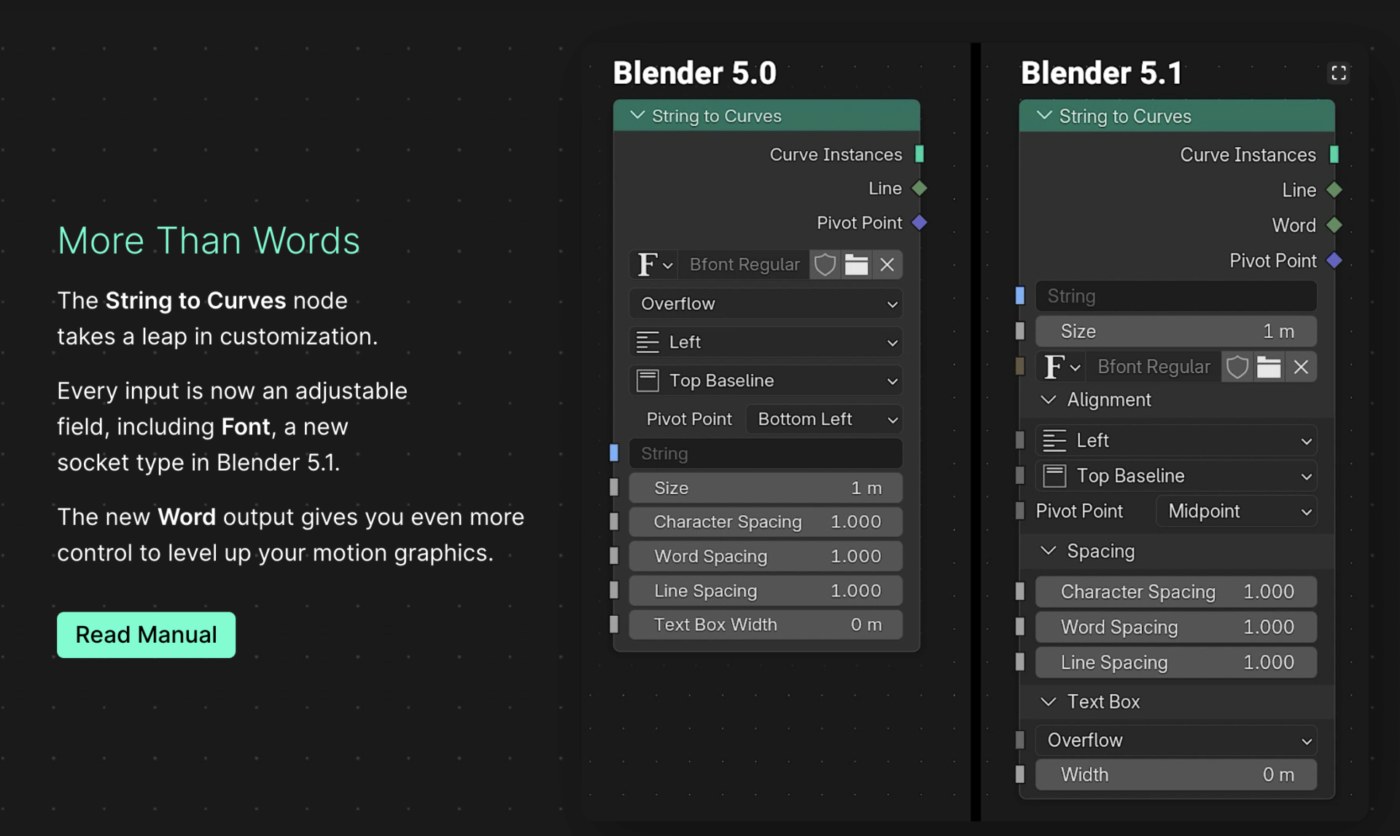
Task: Click the fullscreen icon near Blender 5.1
Action: coord(1338,73)
